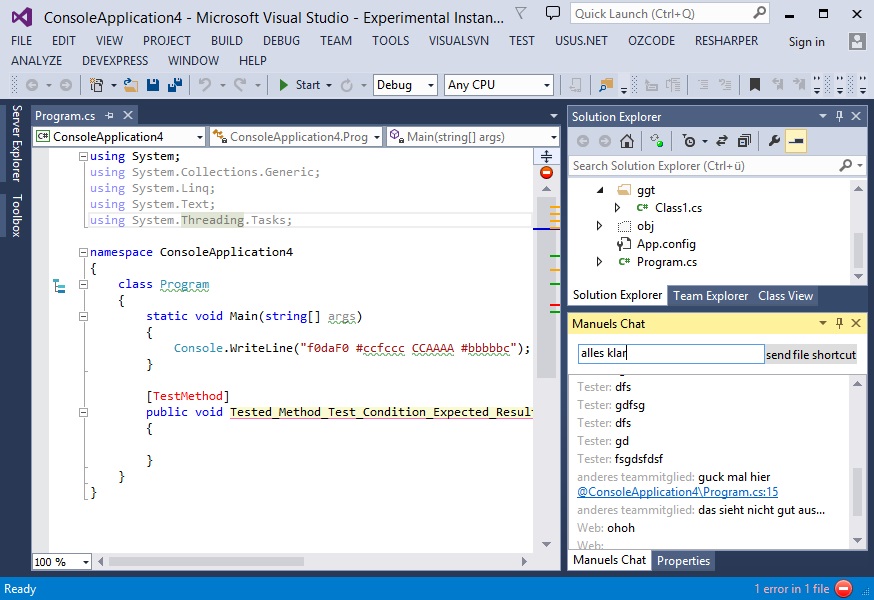The width and height of the screenshot is (874, 600).
Task: Open the RESHARPER menu
Action: [724, 41]
